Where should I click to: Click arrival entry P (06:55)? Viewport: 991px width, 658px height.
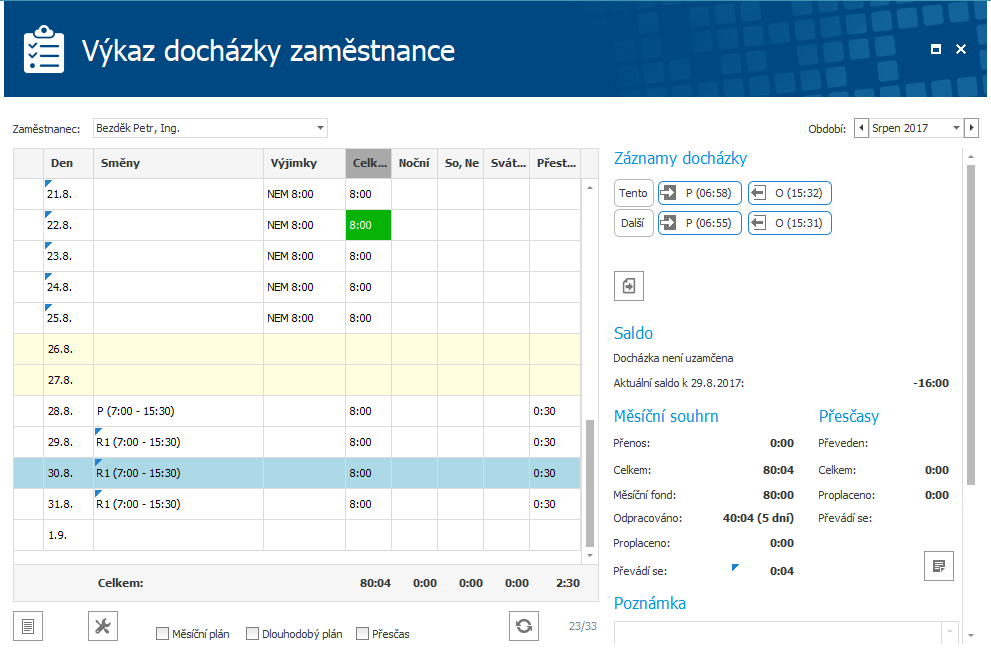[x=700, y=223]
